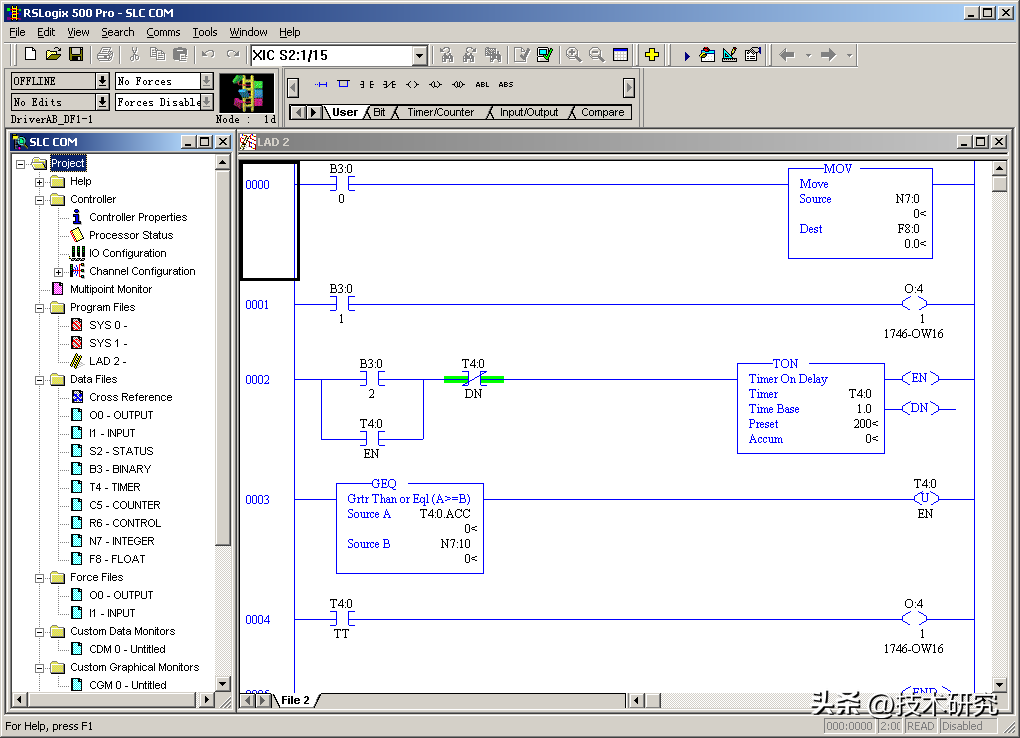
Task: Expand the Help folder in tree
Action: click(40, 182)
